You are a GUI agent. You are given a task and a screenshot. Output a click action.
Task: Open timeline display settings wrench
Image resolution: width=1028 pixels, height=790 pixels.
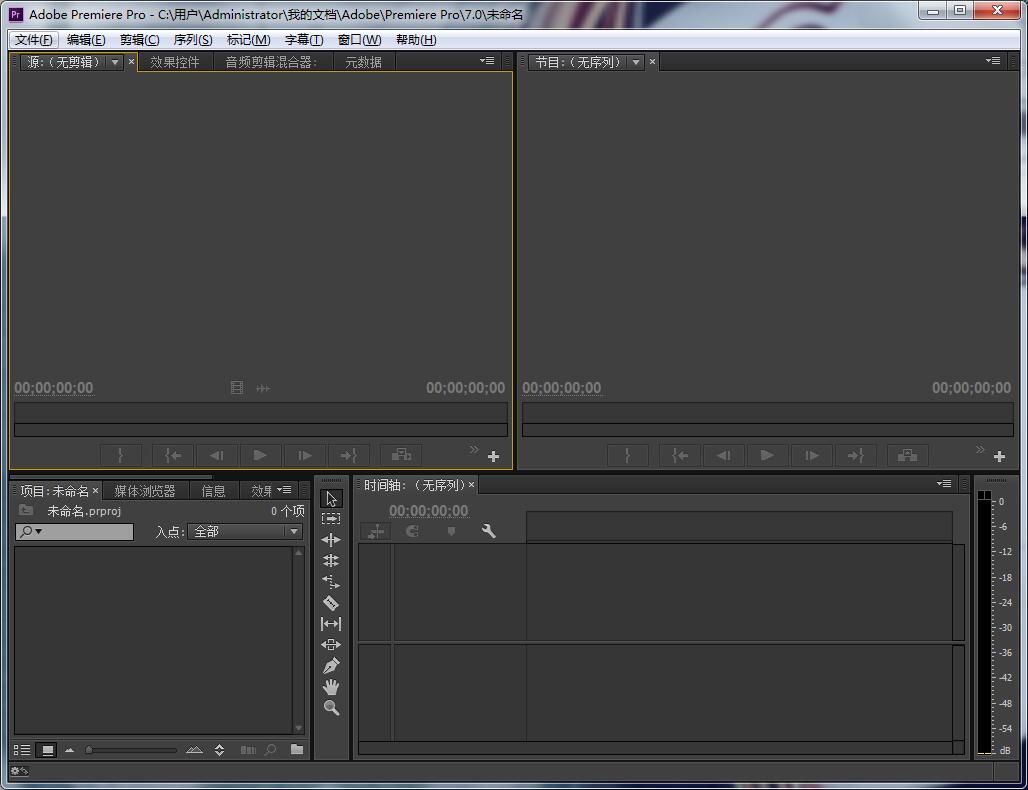(488, 531)
